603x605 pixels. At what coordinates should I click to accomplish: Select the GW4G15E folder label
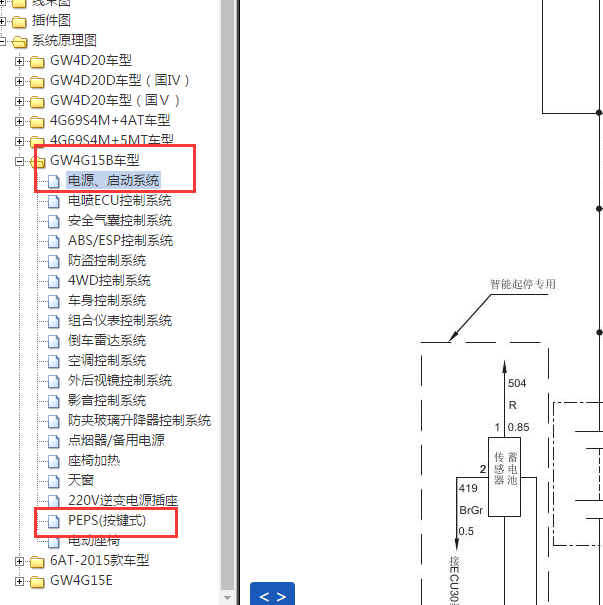click(x=81, y=580)
